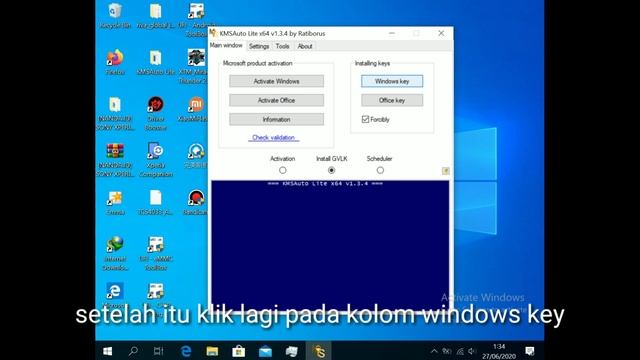Click inside the blue KMSAuto console output area

pyautogui.click(x=330, y=245)
